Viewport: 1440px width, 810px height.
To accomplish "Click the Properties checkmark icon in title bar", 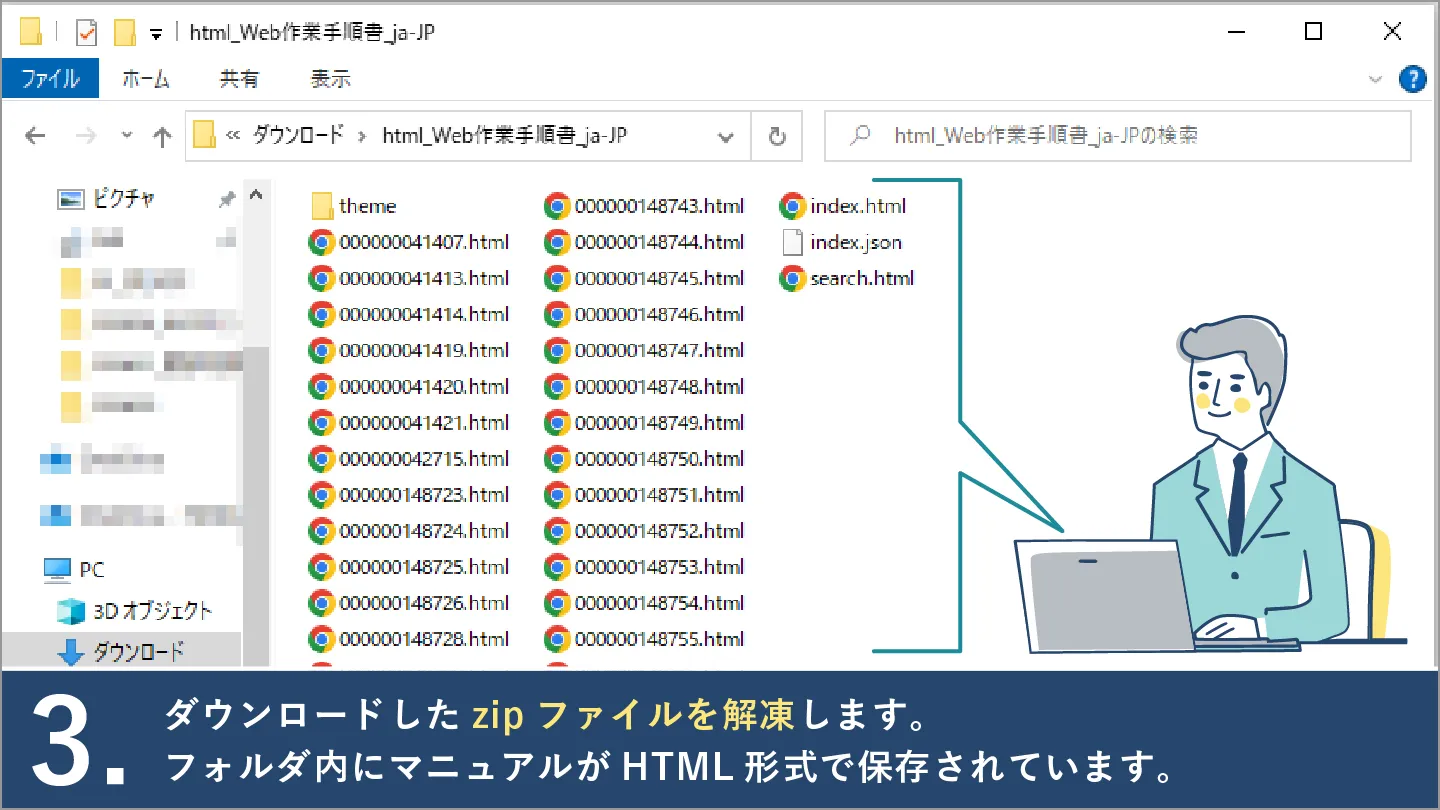I will tap(87, 33).
